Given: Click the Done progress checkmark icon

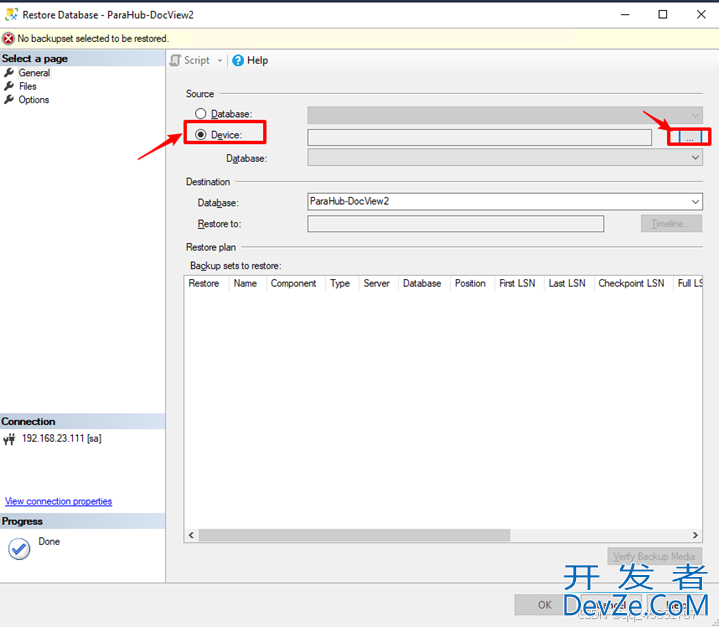Looking at the screenshot, I should click(x=19, y=549).
